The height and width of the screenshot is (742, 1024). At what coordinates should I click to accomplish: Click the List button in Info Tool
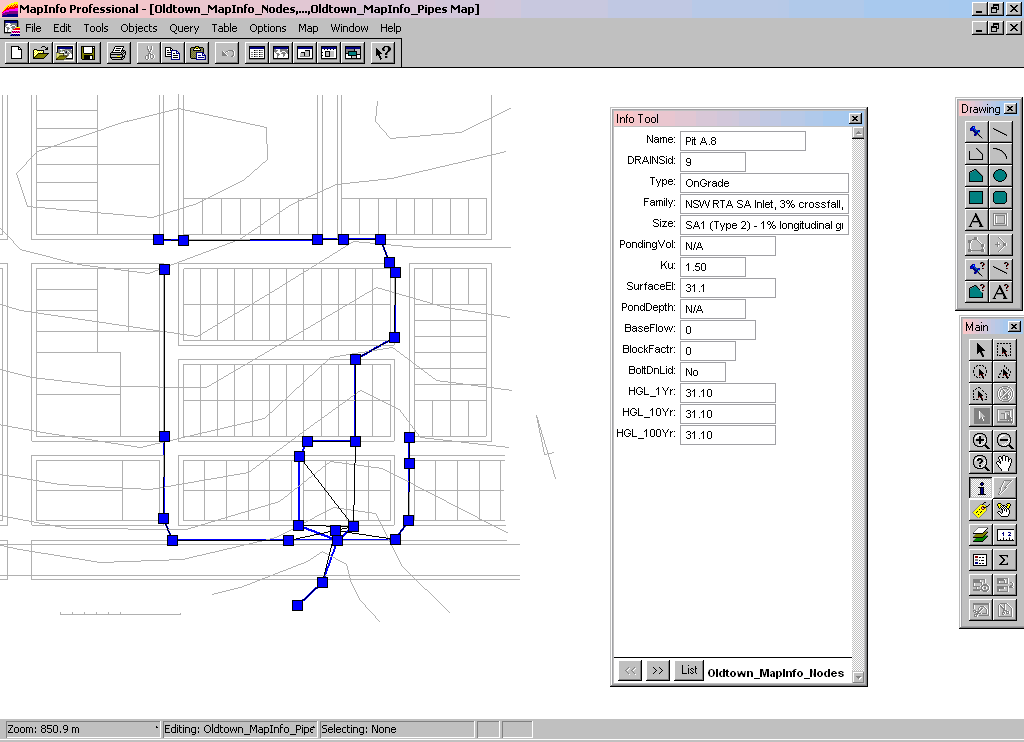[x=689, y=671]
